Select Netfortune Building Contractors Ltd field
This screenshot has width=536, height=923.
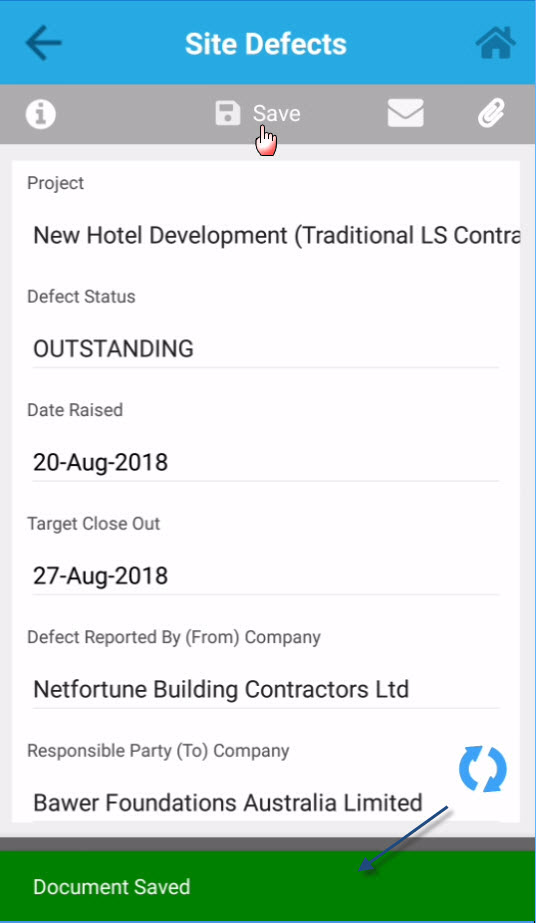pyautogui.click(x=266, y=690)
